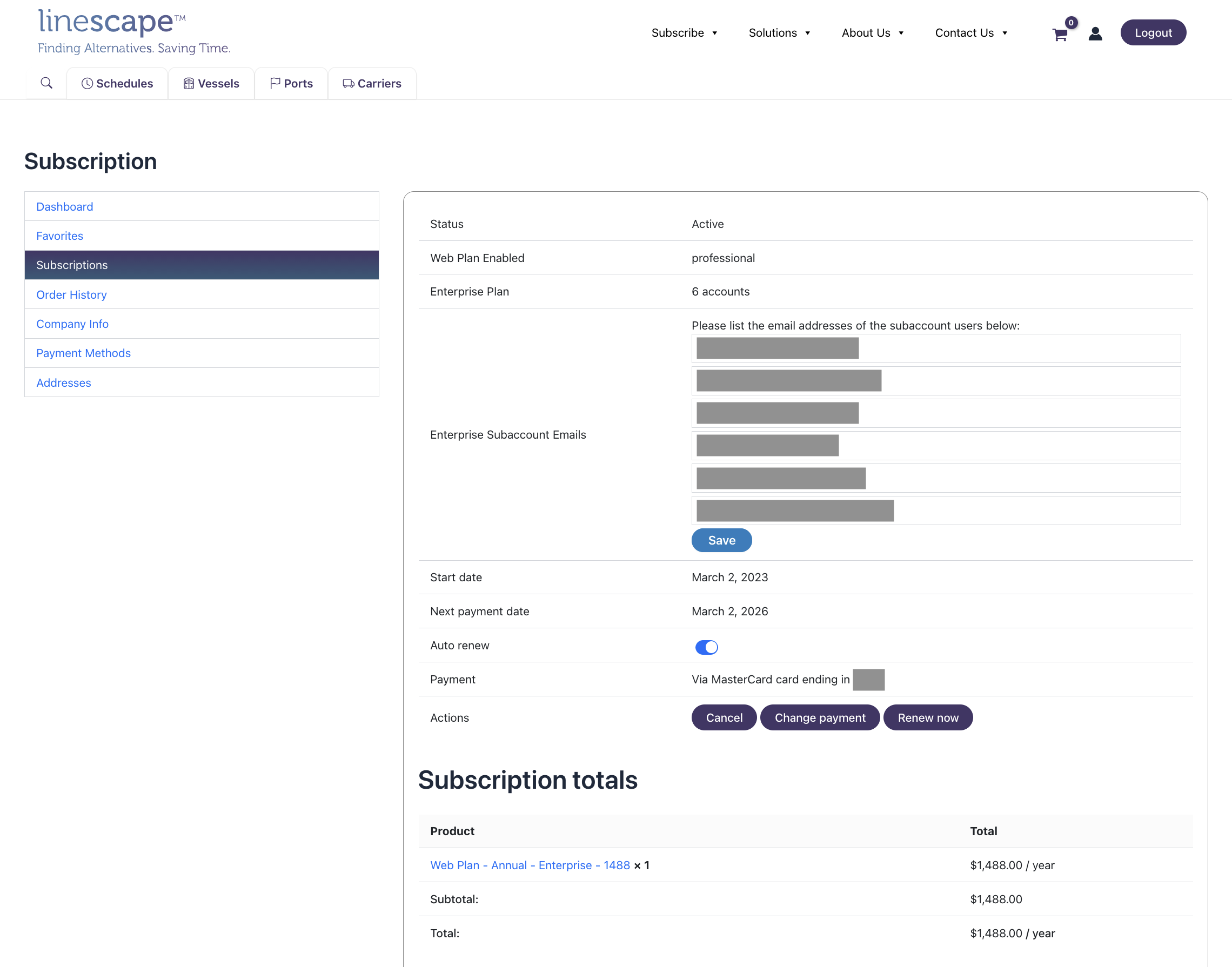Open the About Us dropdown

(872, 33)
